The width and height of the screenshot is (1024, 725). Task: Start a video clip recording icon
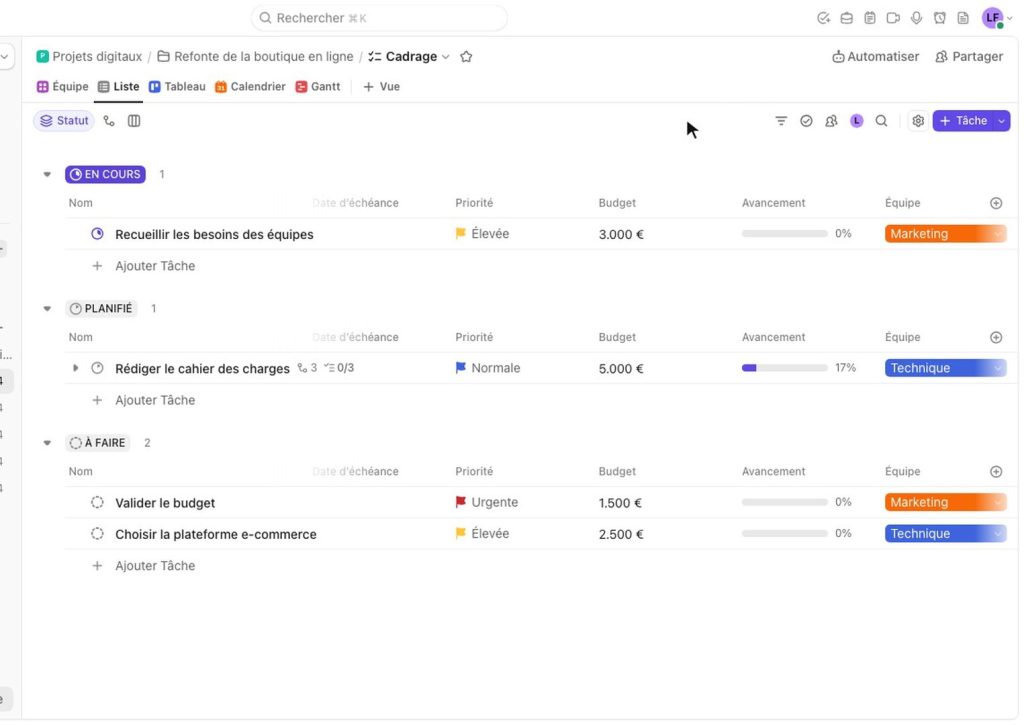[893, 18]
